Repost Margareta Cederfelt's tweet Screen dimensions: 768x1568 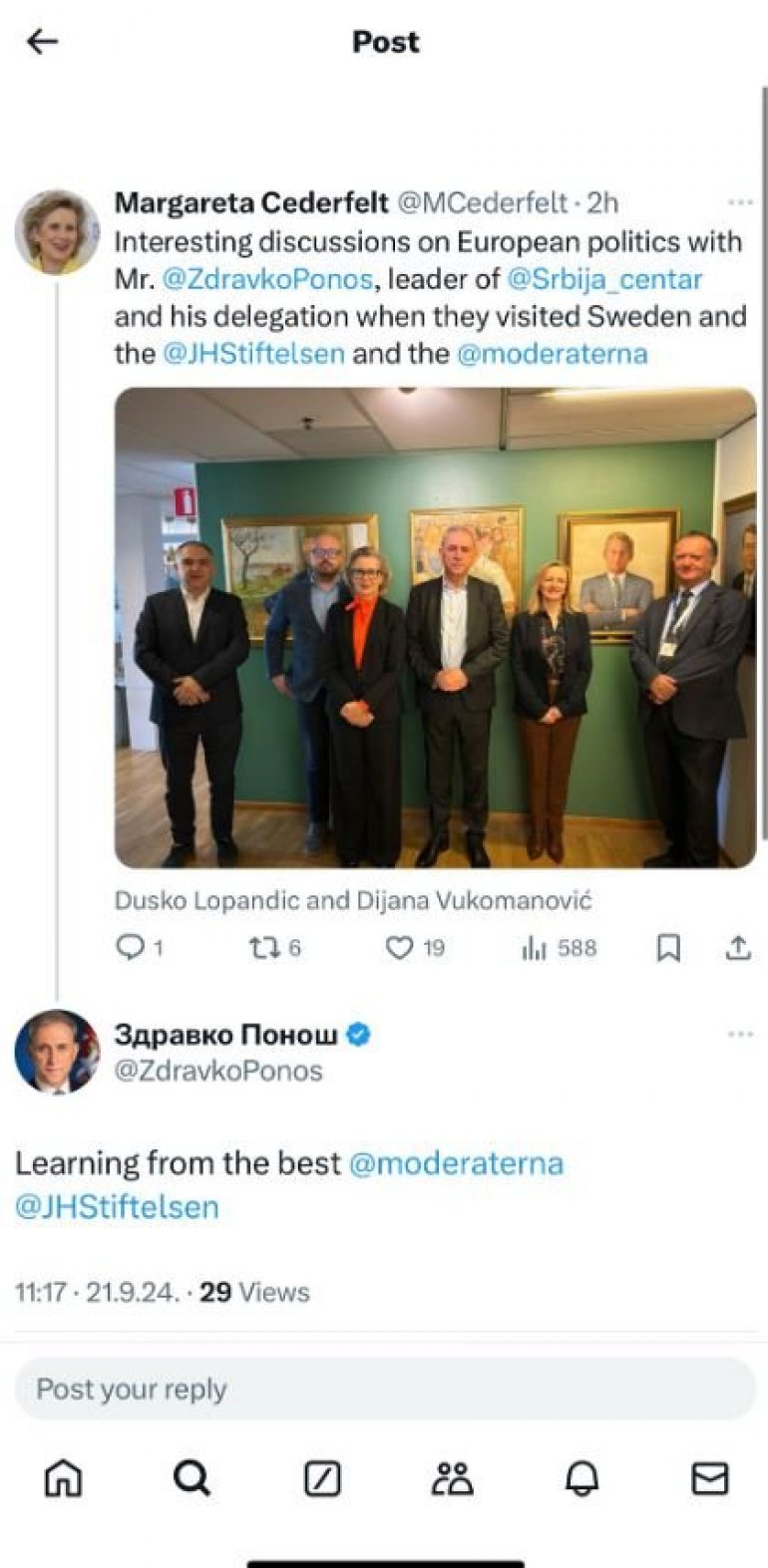[263, 947]
